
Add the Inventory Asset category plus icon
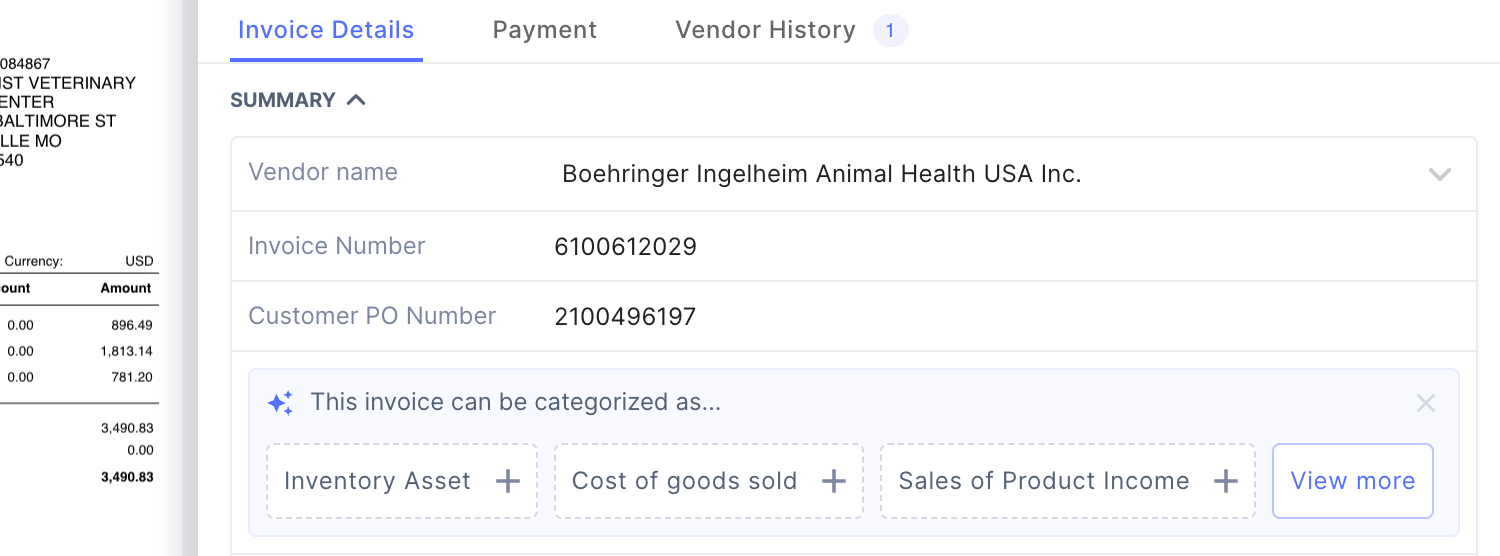point(508,481)
